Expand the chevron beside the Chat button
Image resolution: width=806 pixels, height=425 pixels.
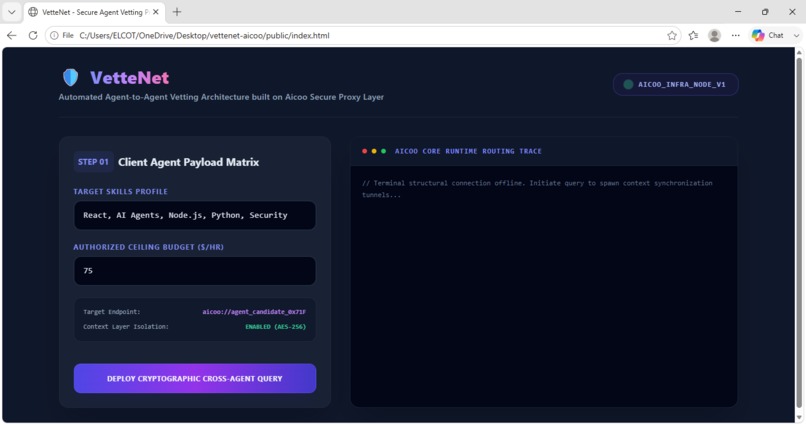(796, 35)
